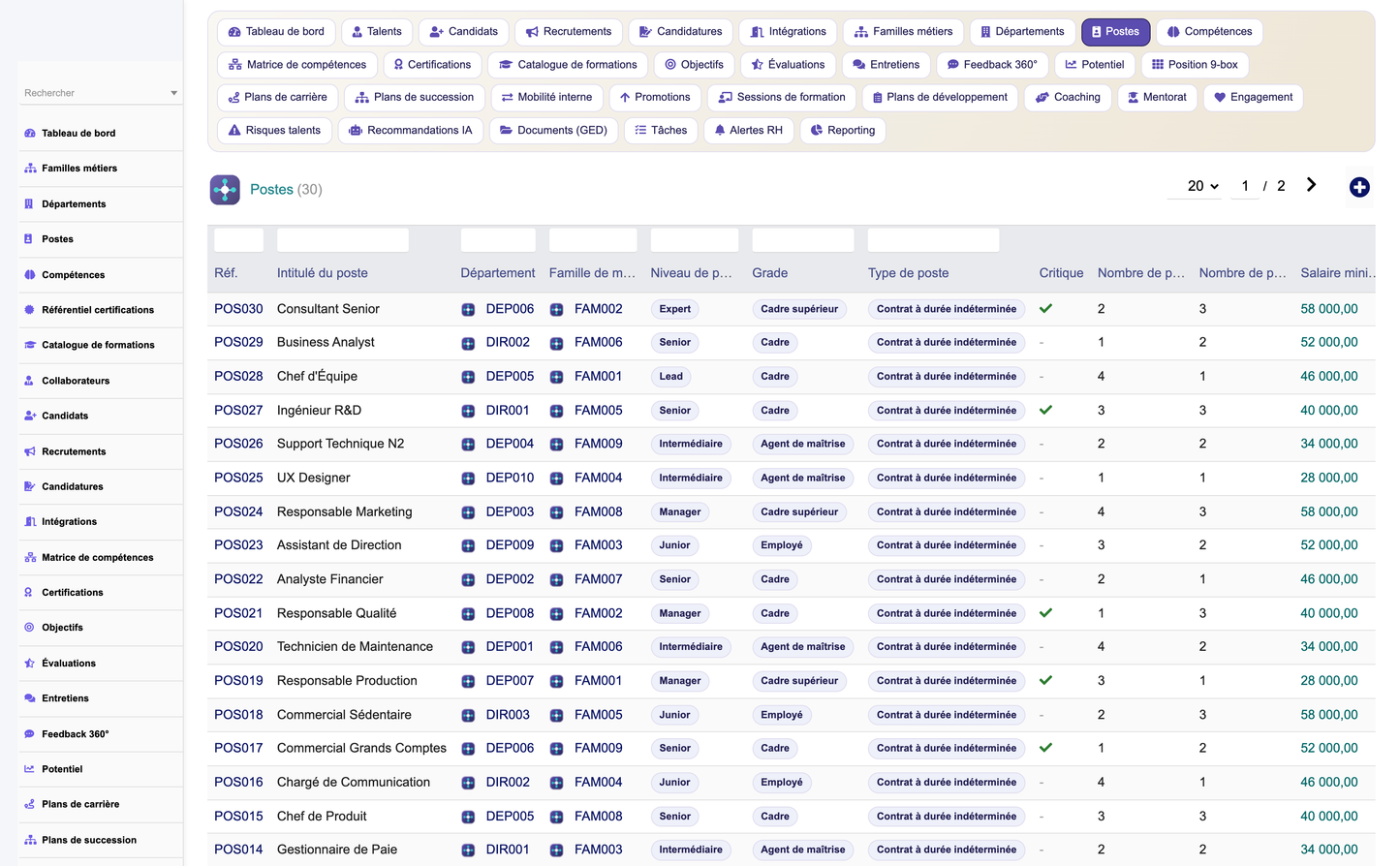The width and height of the screenshot is (1400, 866).
Task: Click the Intitulé du poste filter field
Action: (342, 239)
